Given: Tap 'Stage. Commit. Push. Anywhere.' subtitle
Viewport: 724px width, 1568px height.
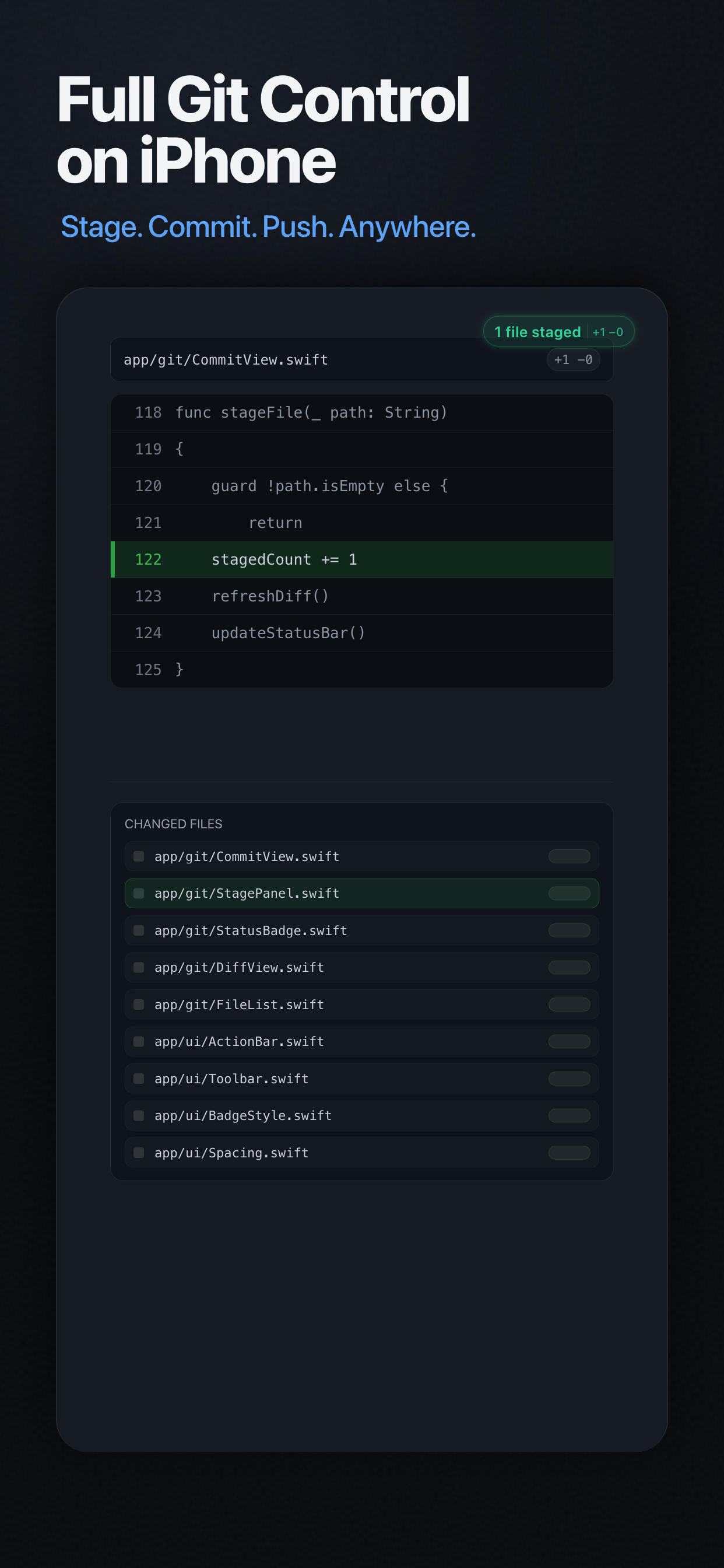Looking at the screenshot, I should click(x=268, y=226).
